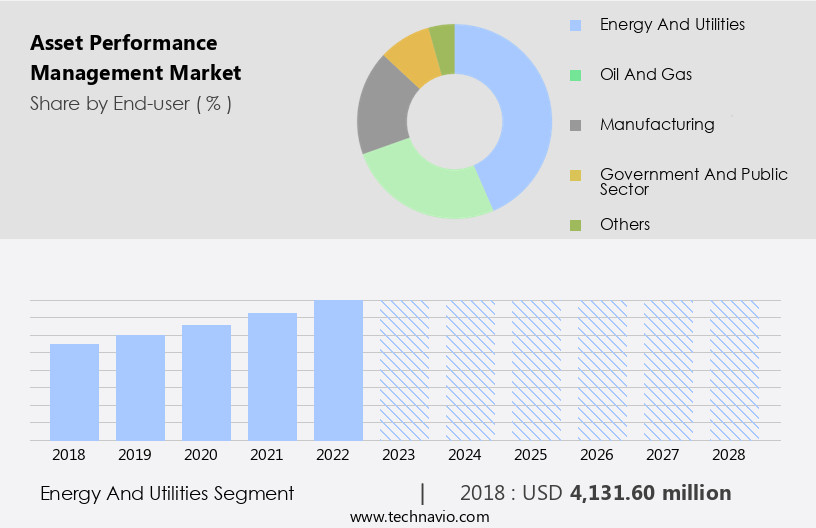Image resolution: width=816 pixels, height=528 pixels.
Task: Click the hatched 2028 forecast bar
Action: point(734,370)
